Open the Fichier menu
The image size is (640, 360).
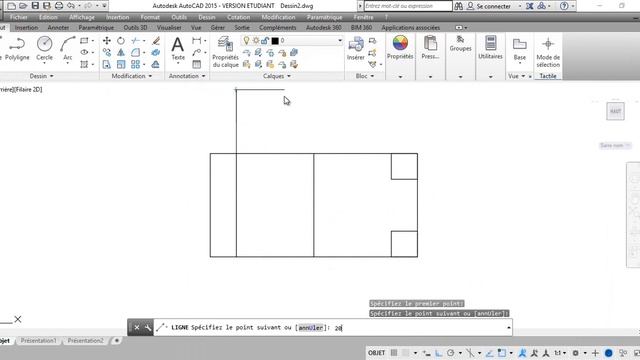pyautogui.click(x=18, y=17)
